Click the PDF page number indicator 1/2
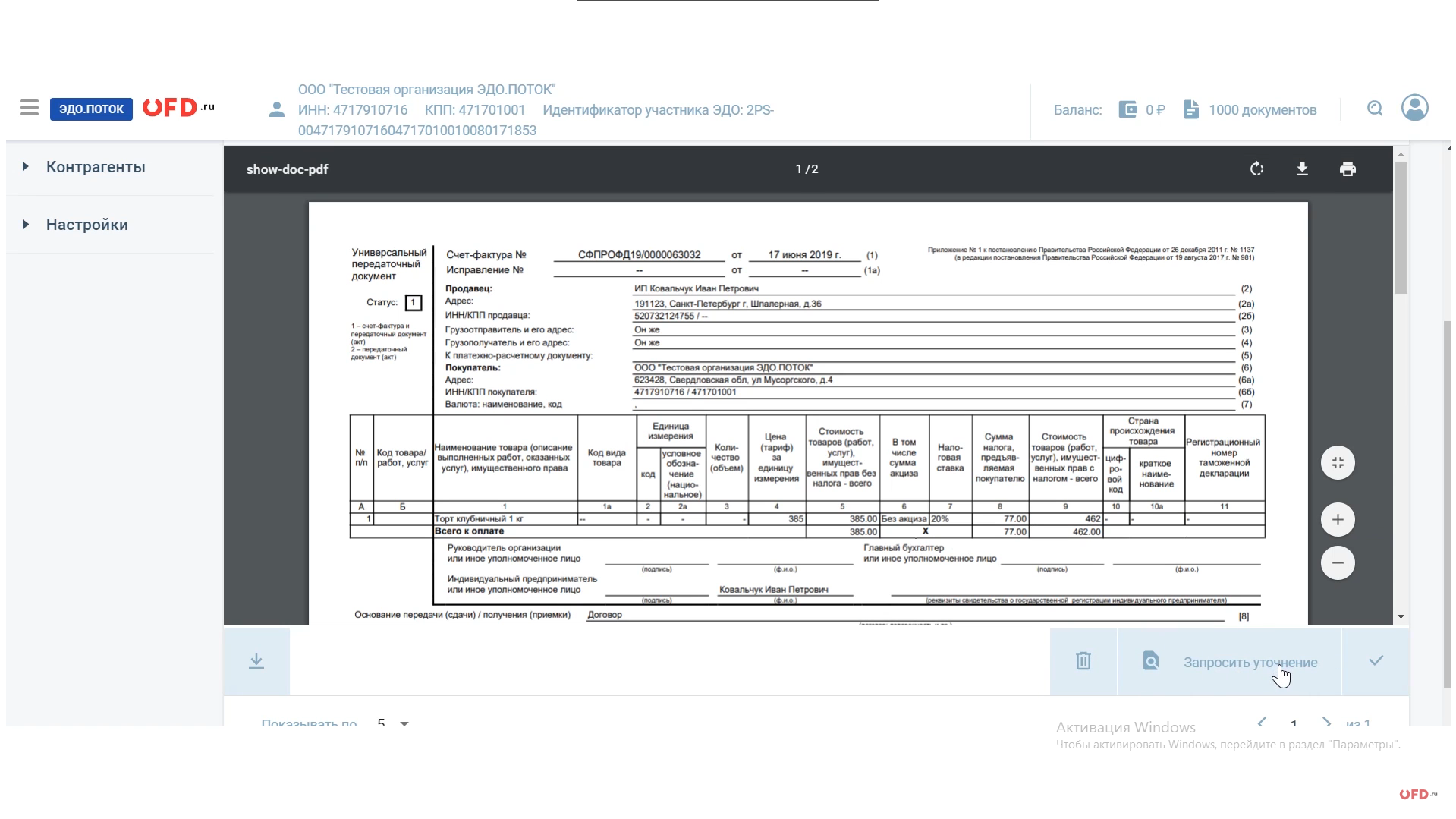The height and width of the screenshot is (819, 1456). click(807, 169)
